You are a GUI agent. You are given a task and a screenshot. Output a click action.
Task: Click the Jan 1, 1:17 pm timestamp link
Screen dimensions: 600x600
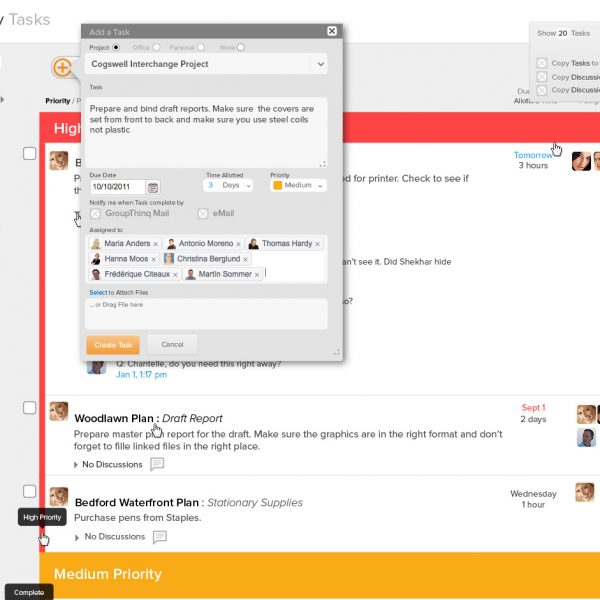point(141,375)
